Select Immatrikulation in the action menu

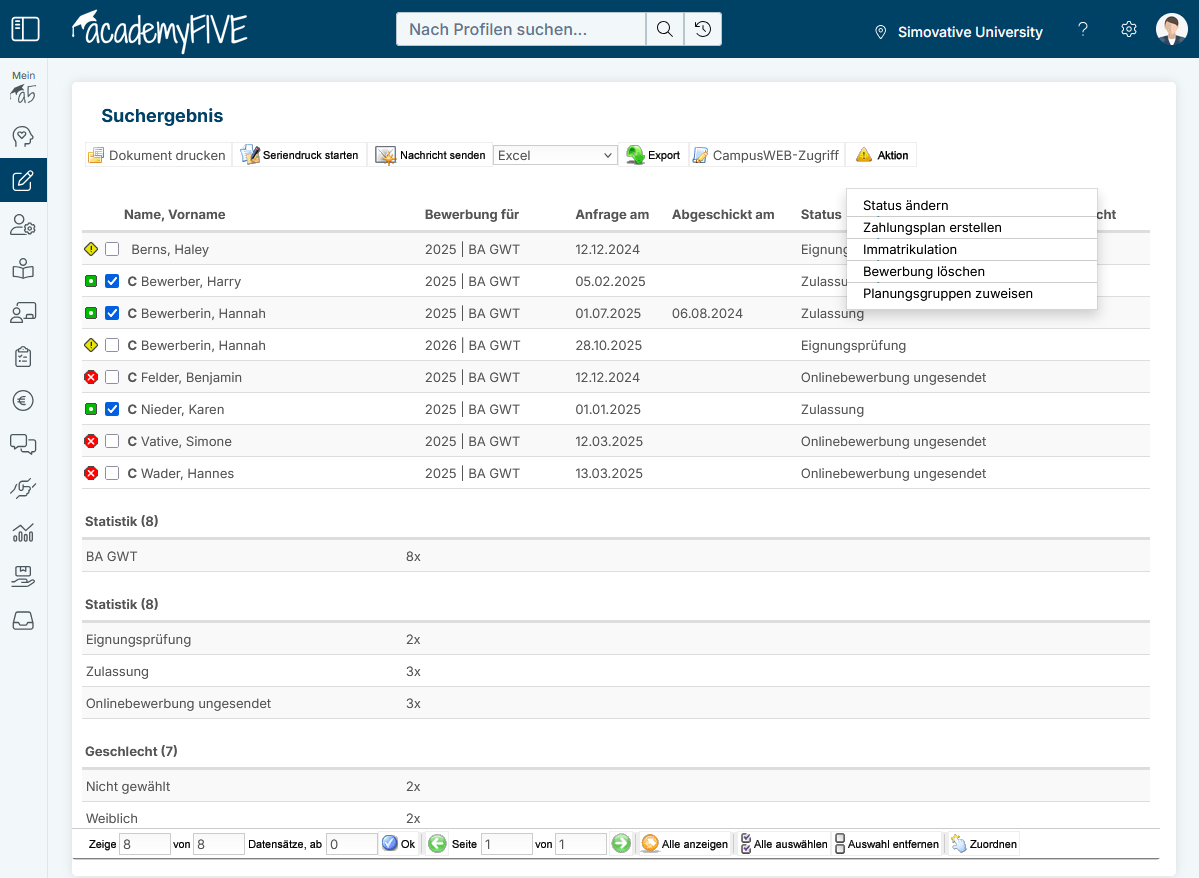[909, 249]
